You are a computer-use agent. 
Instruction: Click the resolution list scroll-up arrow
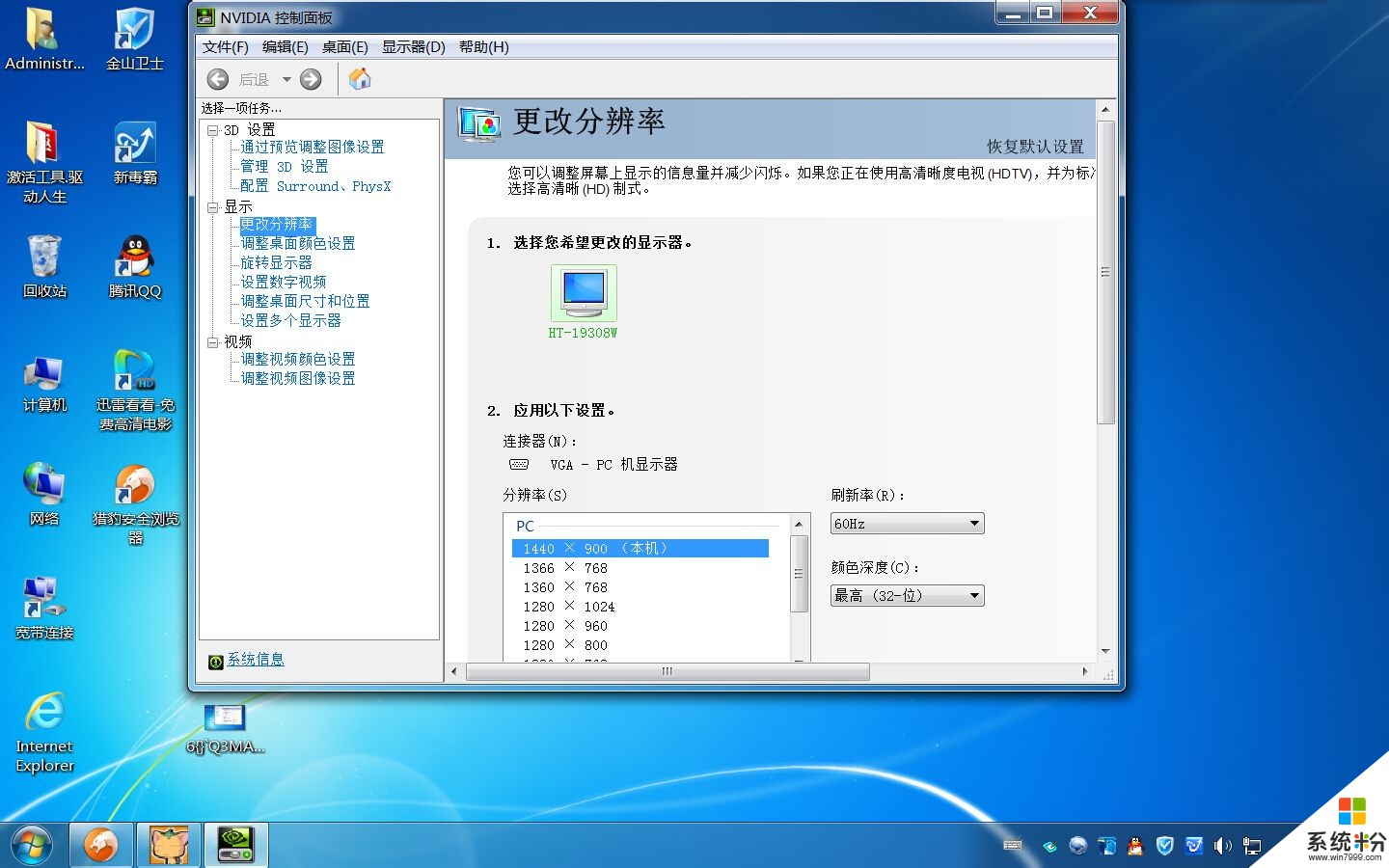coord(799,524)
